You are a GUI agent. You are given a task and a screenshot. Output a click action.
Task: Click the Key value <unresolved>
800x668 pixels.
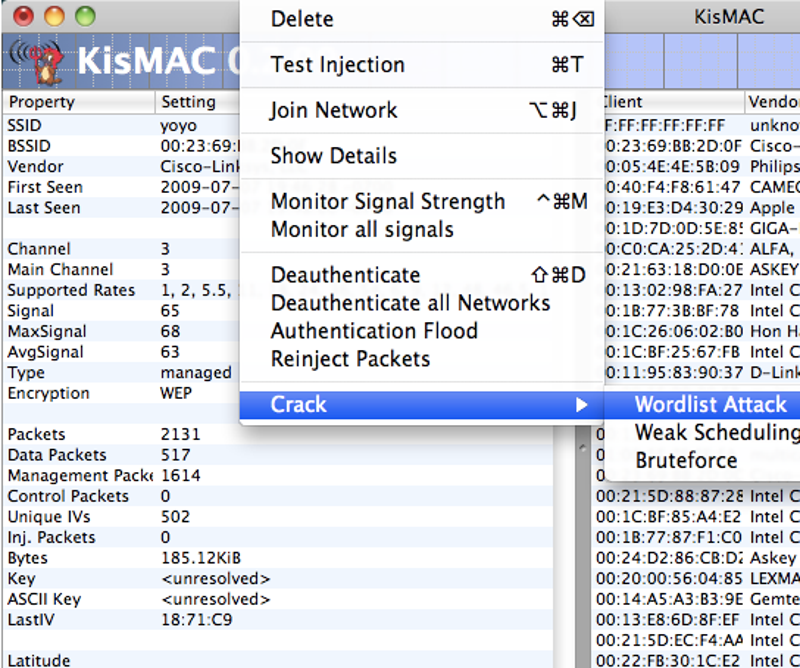click(215, 579)
